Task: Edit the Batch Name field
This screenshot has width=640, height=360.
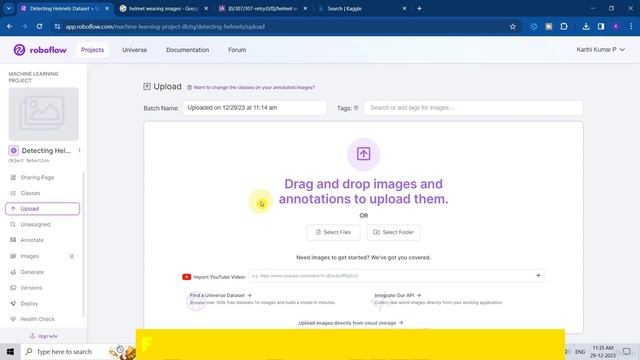Action: point(255,108)
